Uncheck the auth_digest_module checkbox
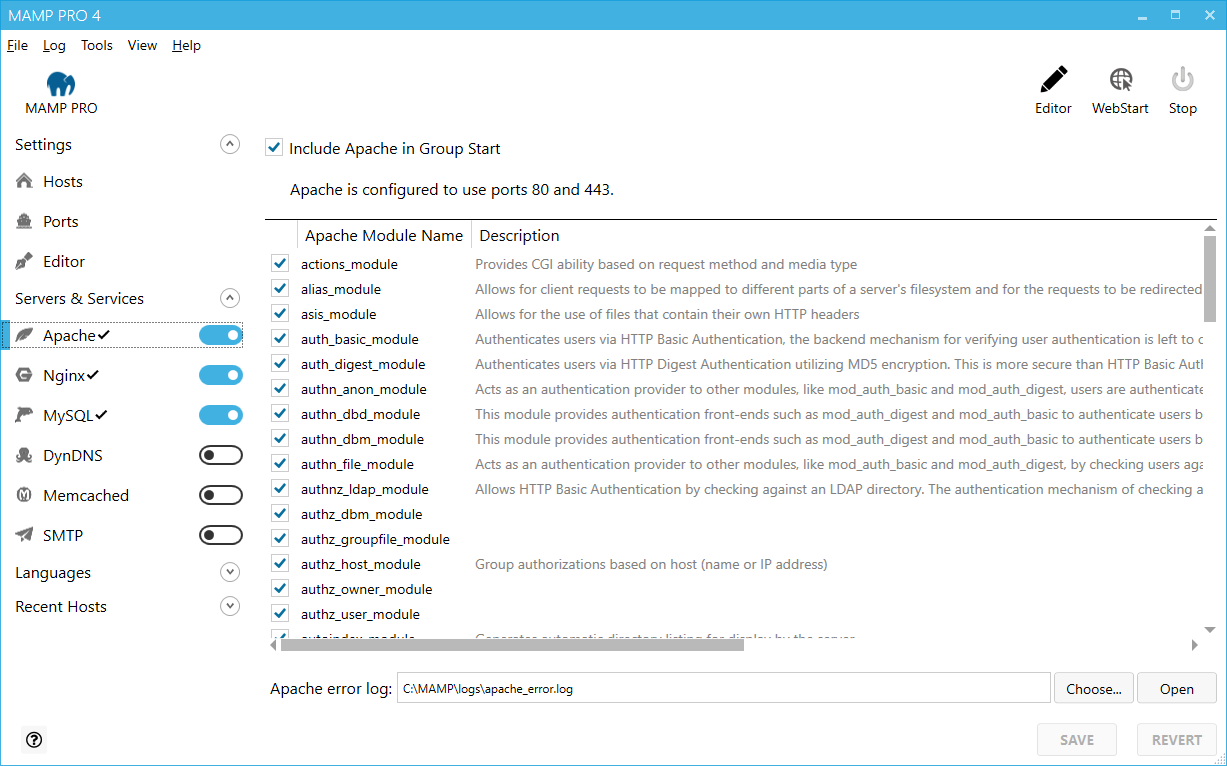Screen dimensions: 1227x766 click(280, 364)
